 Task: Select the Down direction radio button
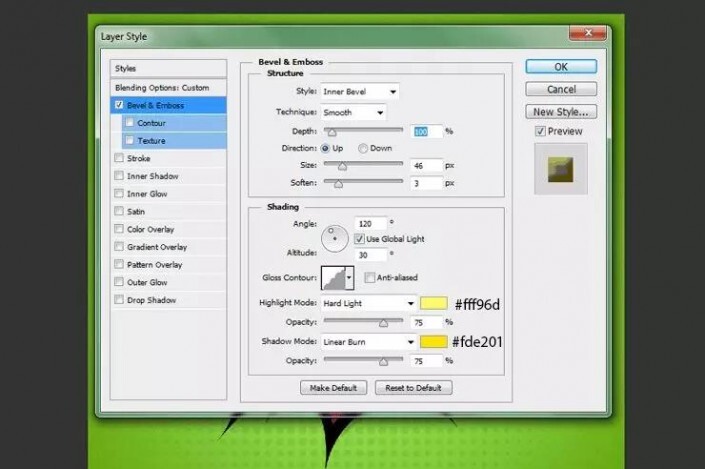tap(363, 148)
